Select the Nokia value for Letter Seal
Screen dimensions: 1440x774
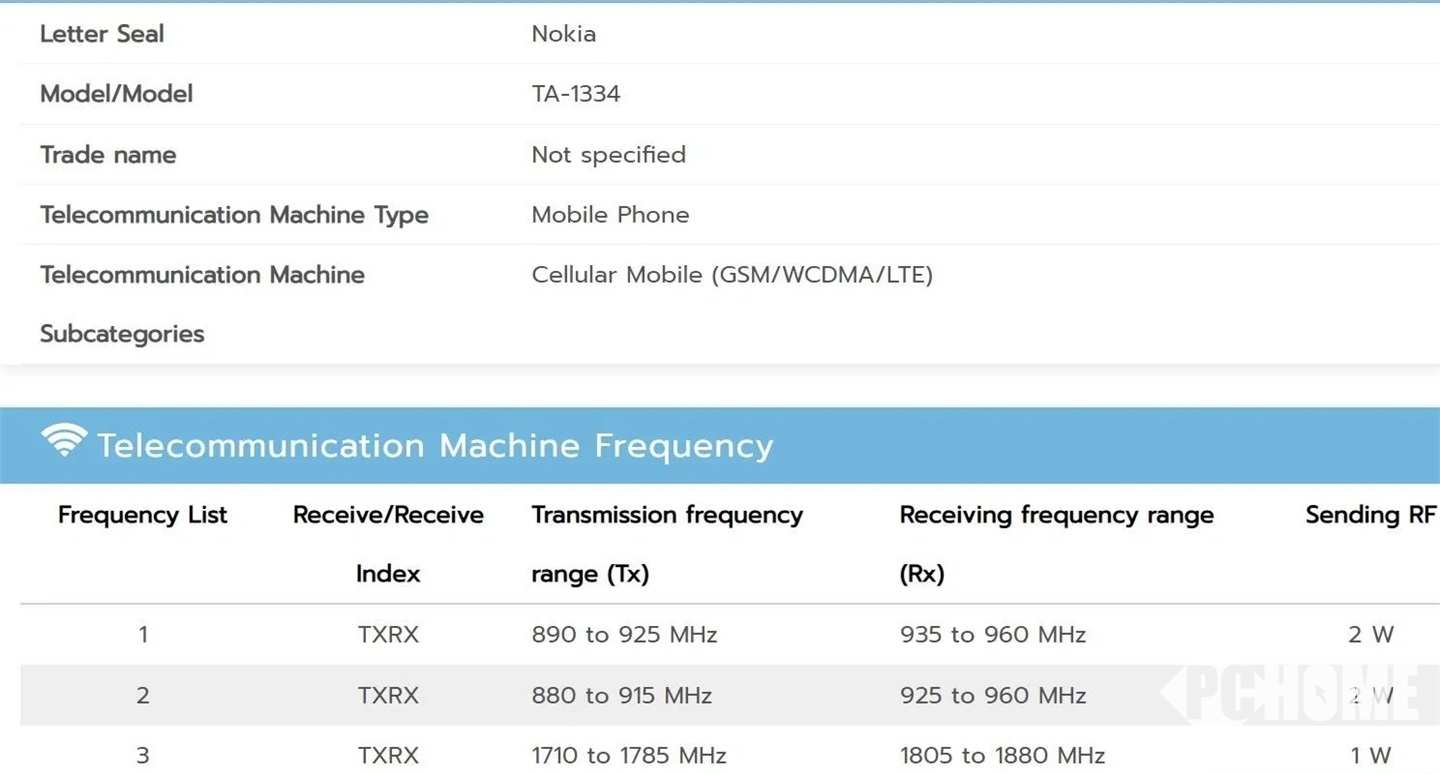564,34
